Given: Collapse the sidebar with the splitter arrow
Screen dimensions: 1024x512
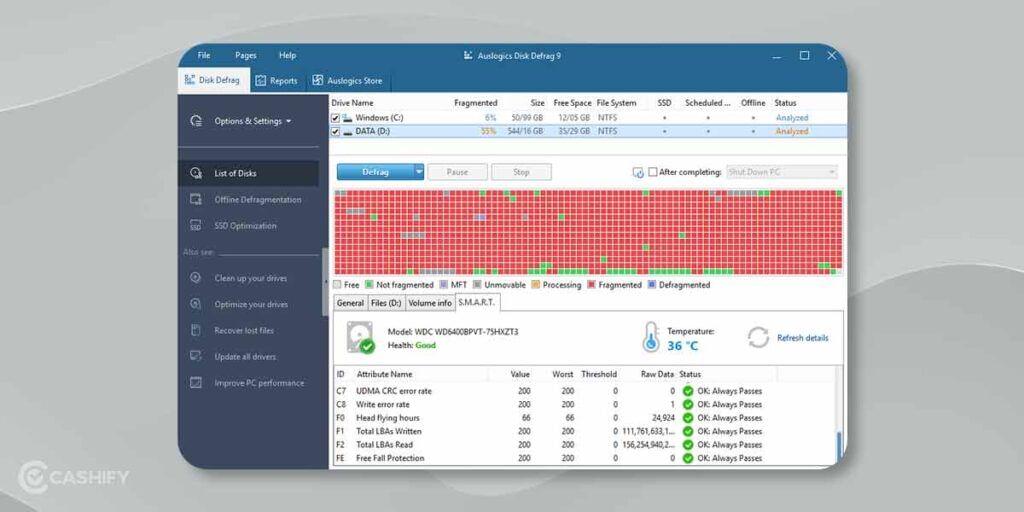Looking at the screenshot, I should (326, 281).
